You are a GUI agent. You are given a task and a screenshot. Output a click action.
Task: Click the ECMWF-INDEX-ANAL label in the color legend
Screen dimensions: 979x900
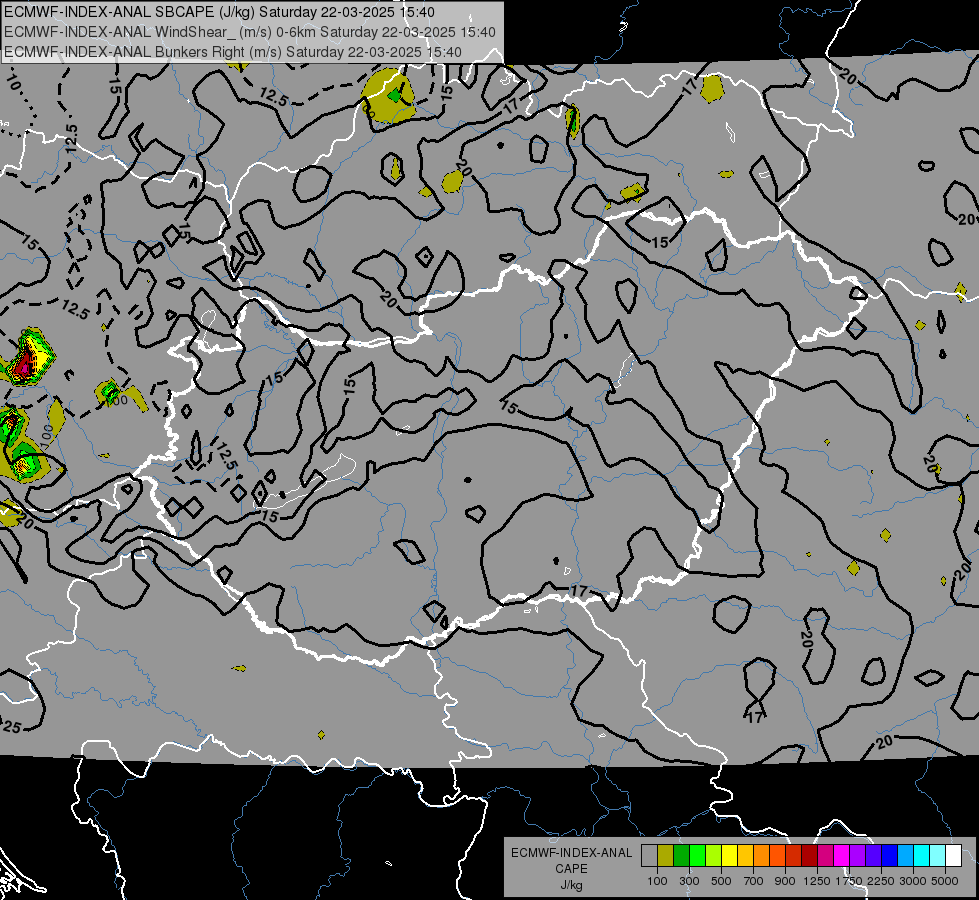[x=571, y=853]
